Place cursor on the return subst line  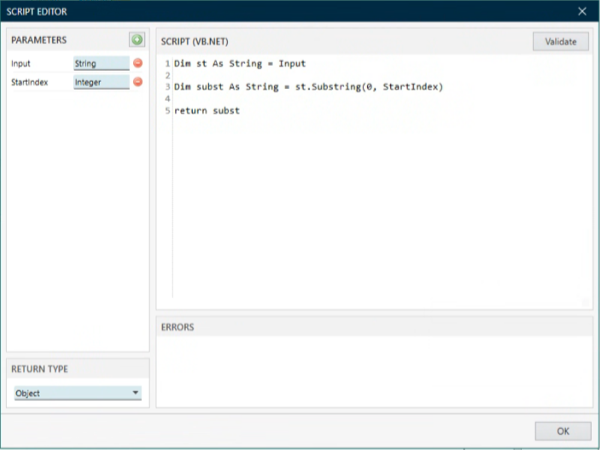(207, 111)
